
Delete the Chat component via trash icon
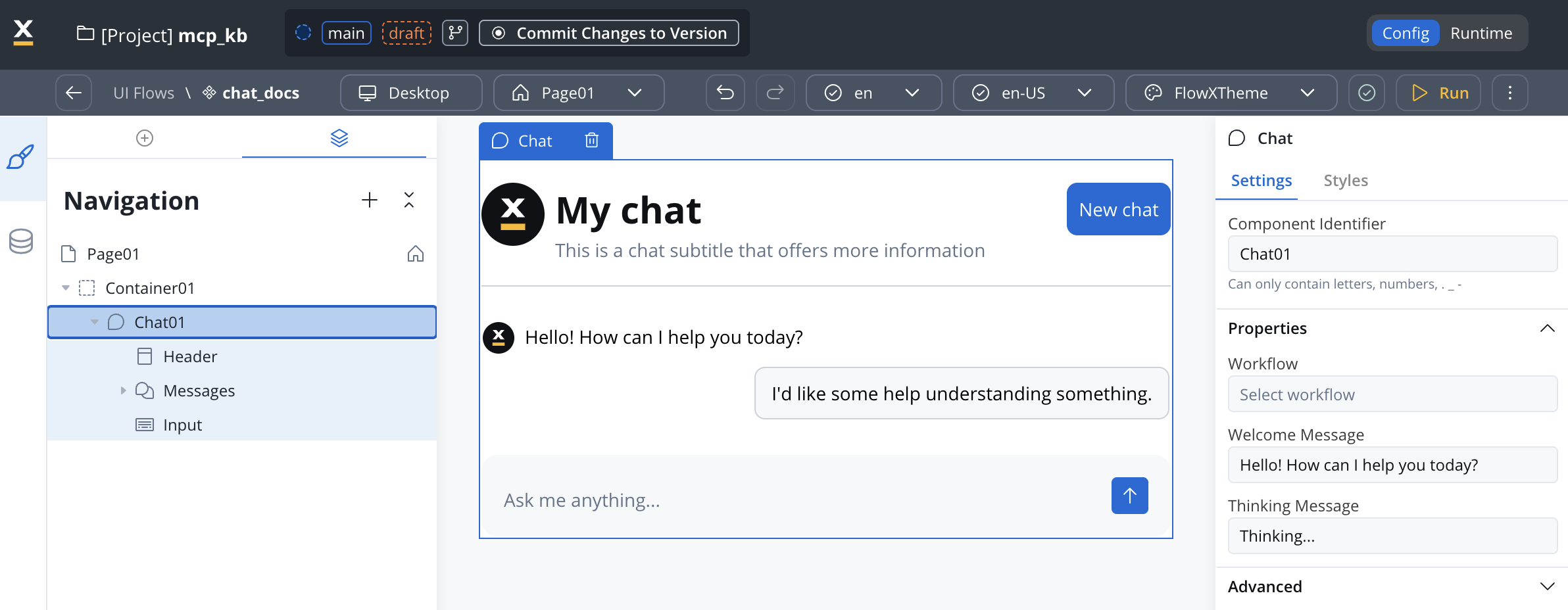[591, 141]
